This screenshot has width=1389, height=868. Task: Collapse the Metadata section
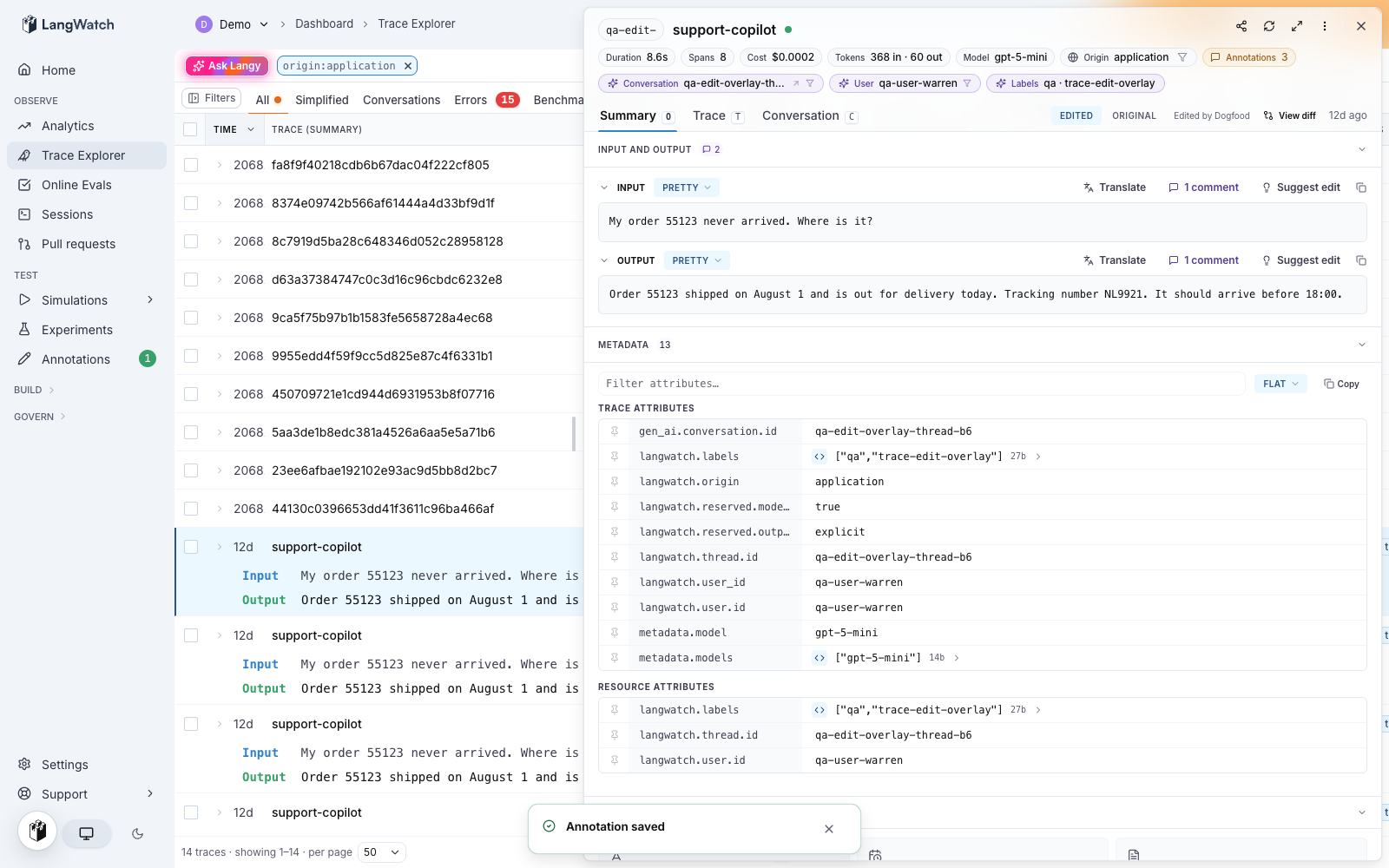coord(1361,345)
